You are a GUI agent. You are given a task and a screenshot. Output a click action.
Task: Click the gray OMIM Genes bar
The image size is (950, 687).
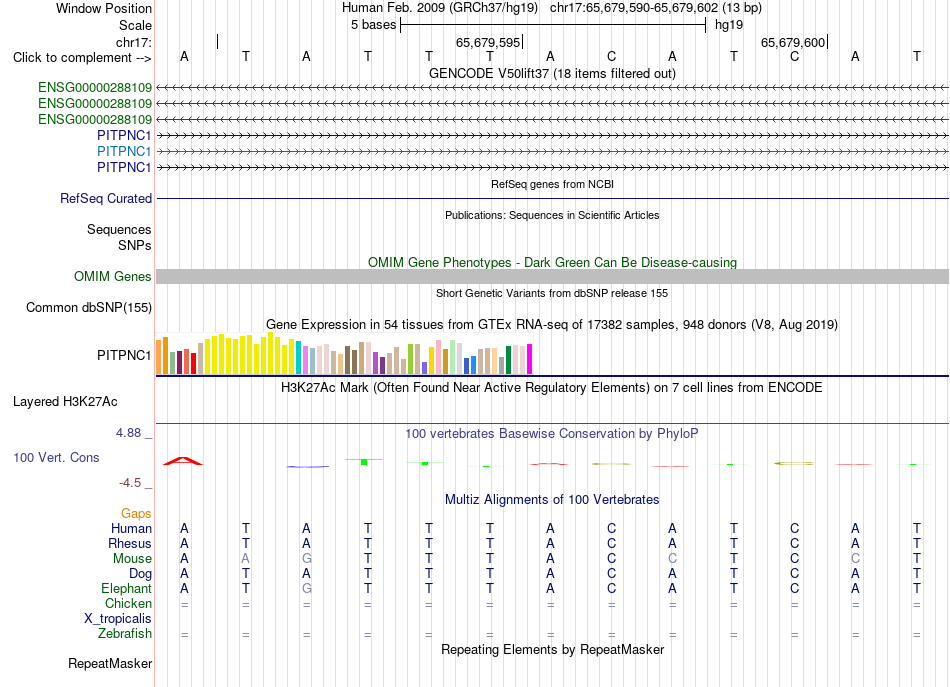tap(552, 276)
